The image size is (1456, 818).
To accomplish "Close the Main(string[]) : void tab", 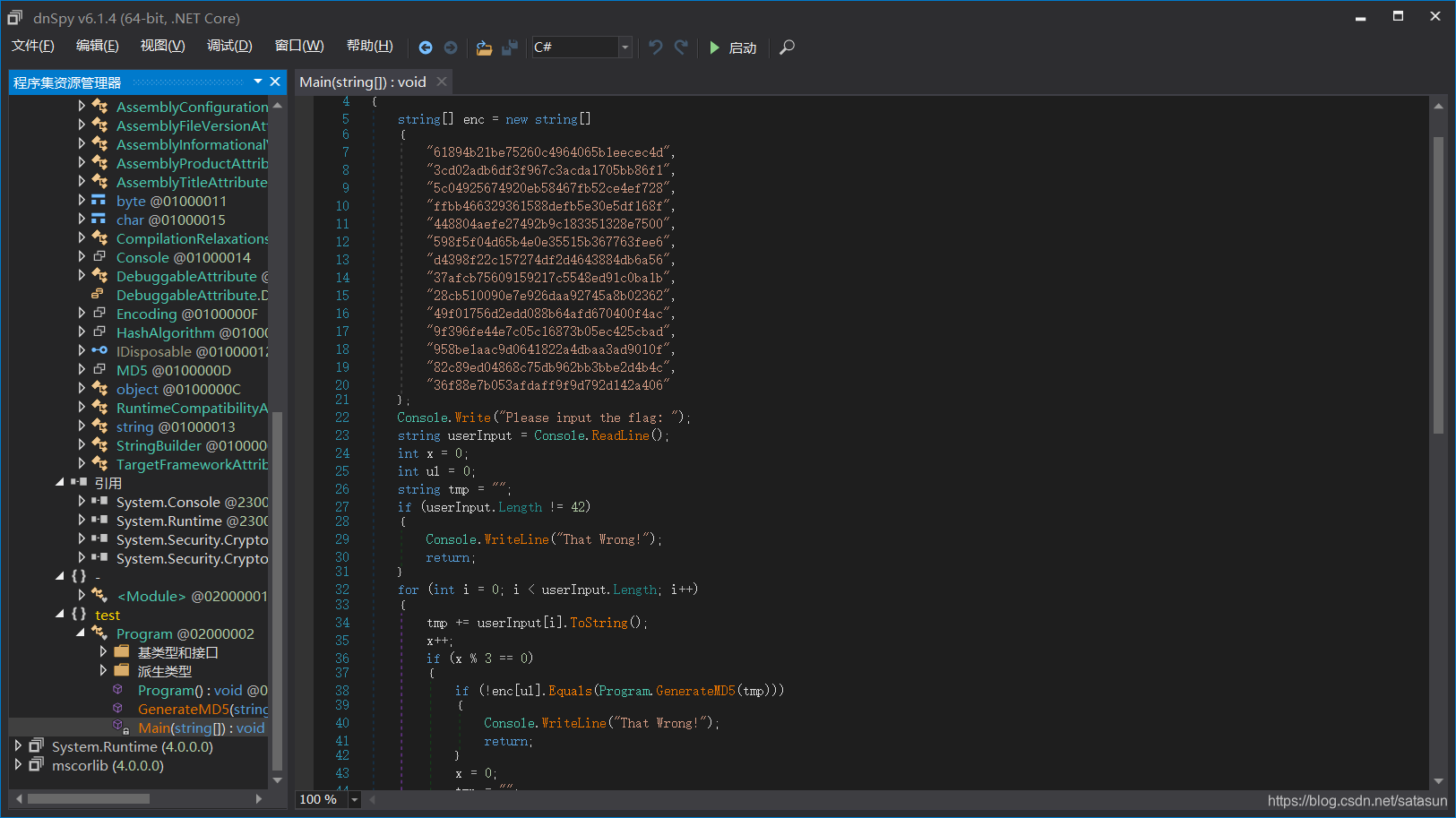I will pos(442,82).
